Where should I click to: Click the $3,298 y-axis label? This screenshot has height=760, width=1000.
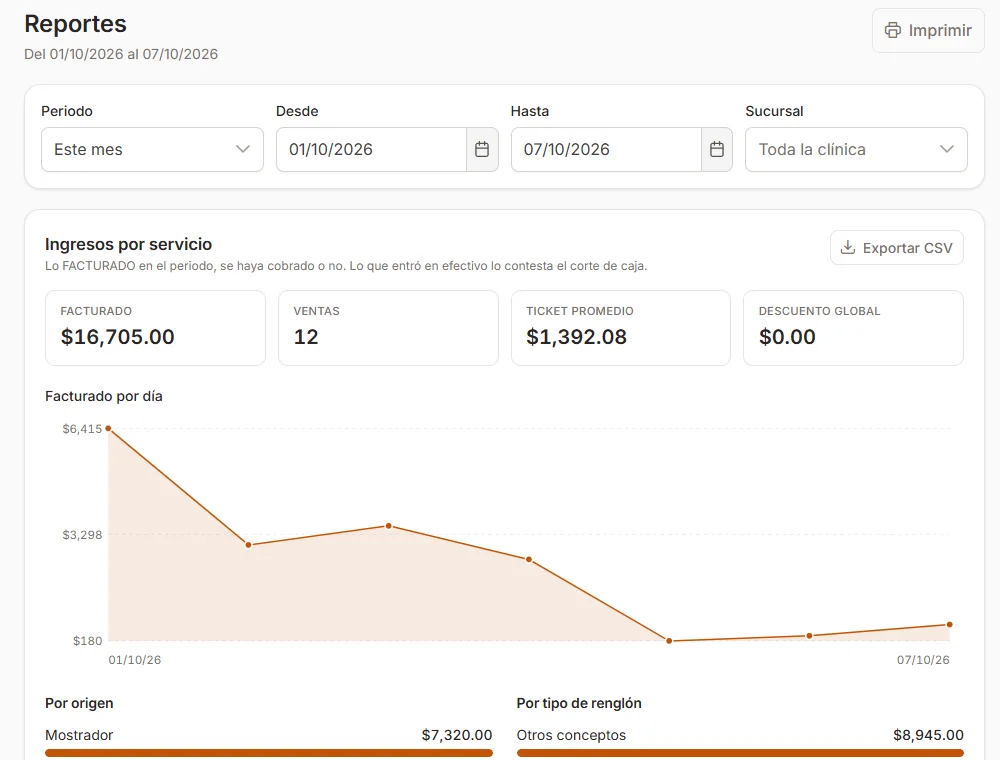pos(82,535)
